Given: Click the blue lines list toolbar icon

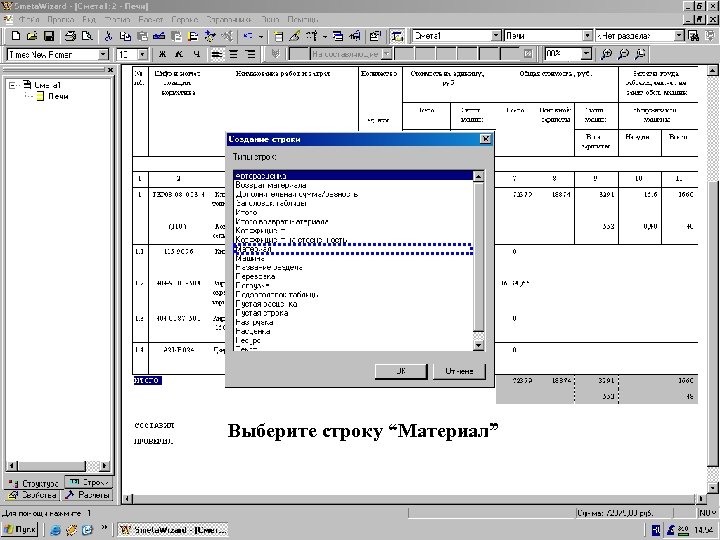Looking at the screenshot, I should [x=338, y=36].
